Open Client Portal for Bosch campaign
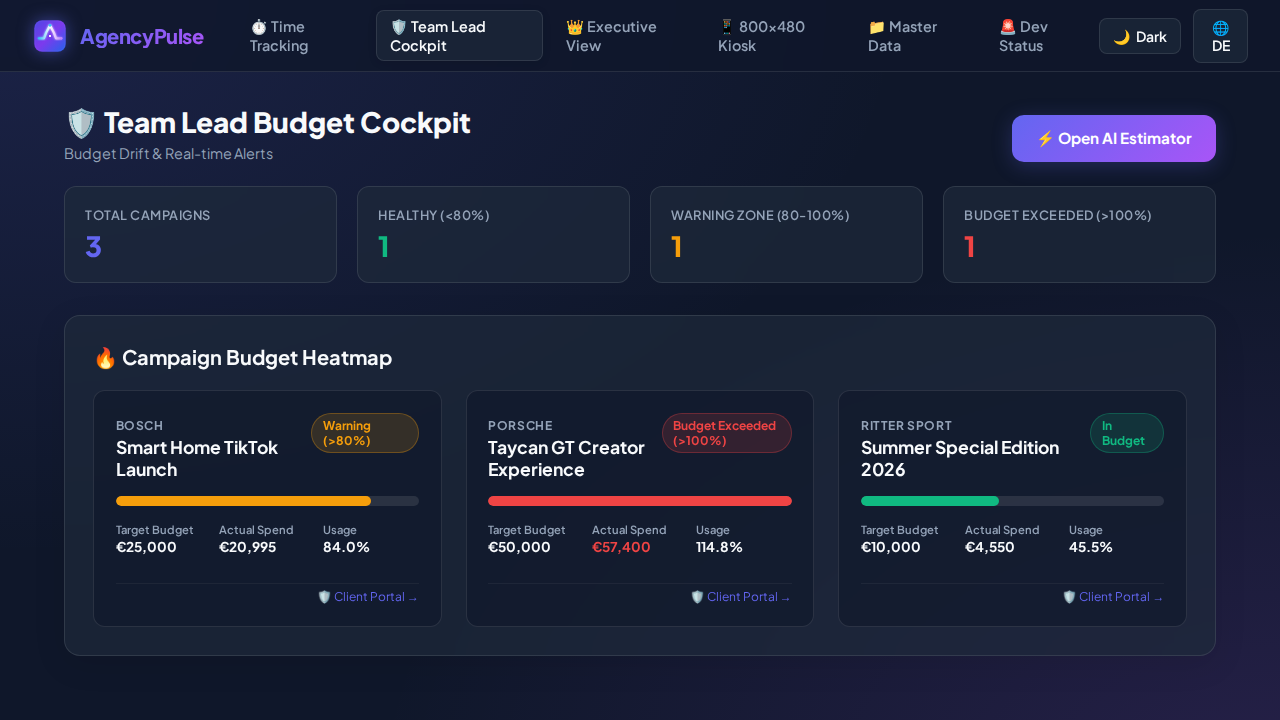The height and width of the screenshot is (720, 1280). coord(368,597)
